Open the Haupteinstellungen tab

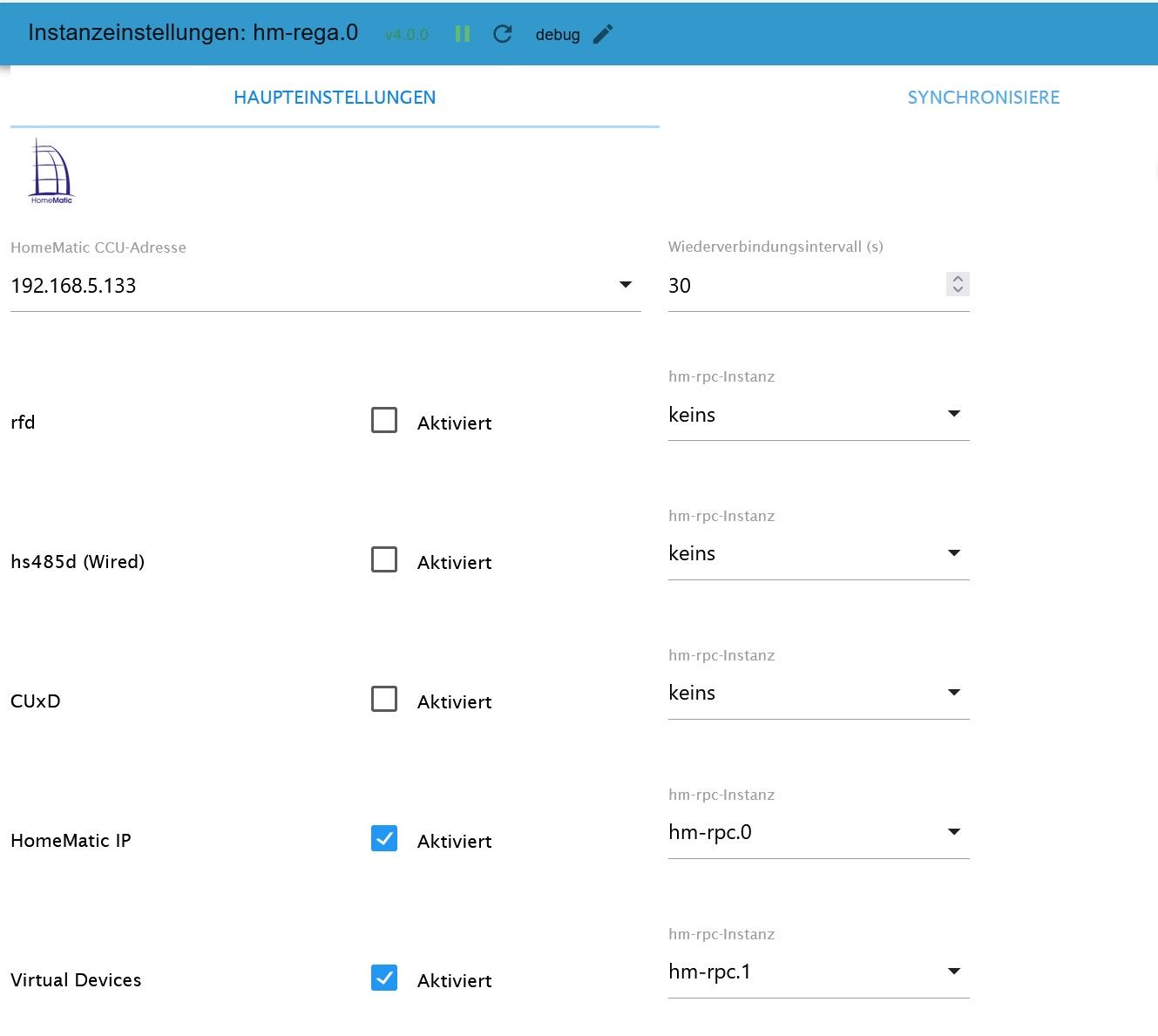(335, 98)
